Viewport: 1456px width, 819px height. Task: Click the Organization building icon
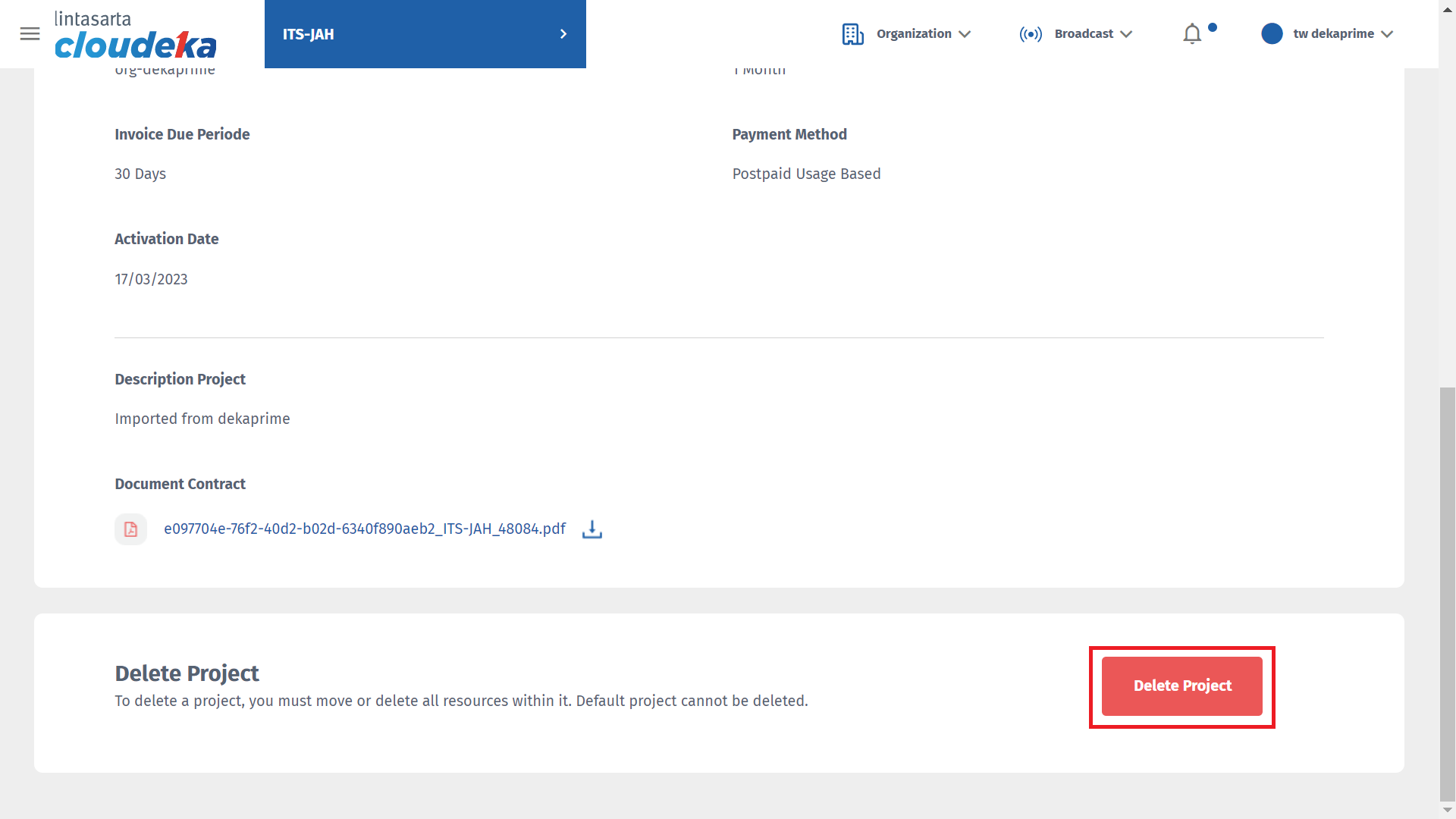click(x=852, y=34)
